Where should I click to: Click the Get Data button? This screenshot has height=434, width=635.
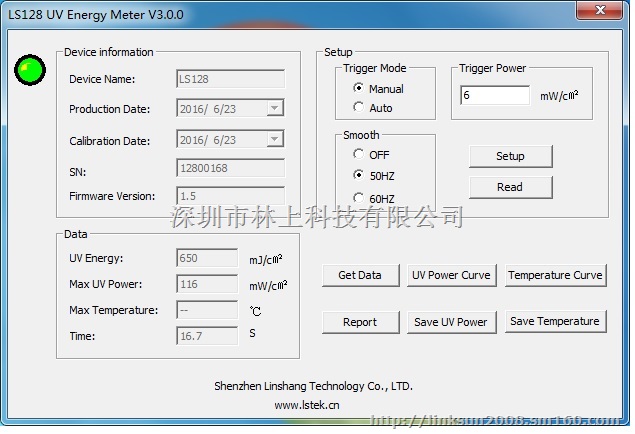(360, 275)
